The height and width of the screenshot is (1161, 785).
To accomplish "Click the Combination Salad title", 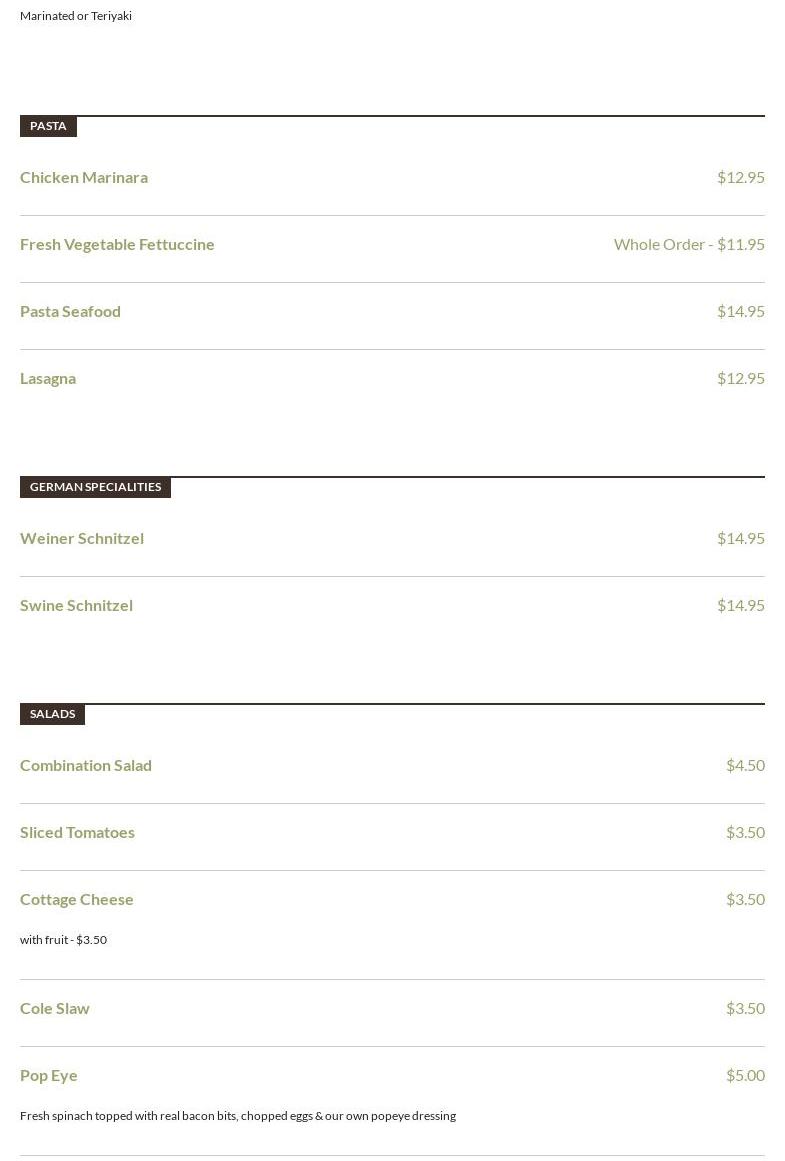I will (x=86, y=766).
